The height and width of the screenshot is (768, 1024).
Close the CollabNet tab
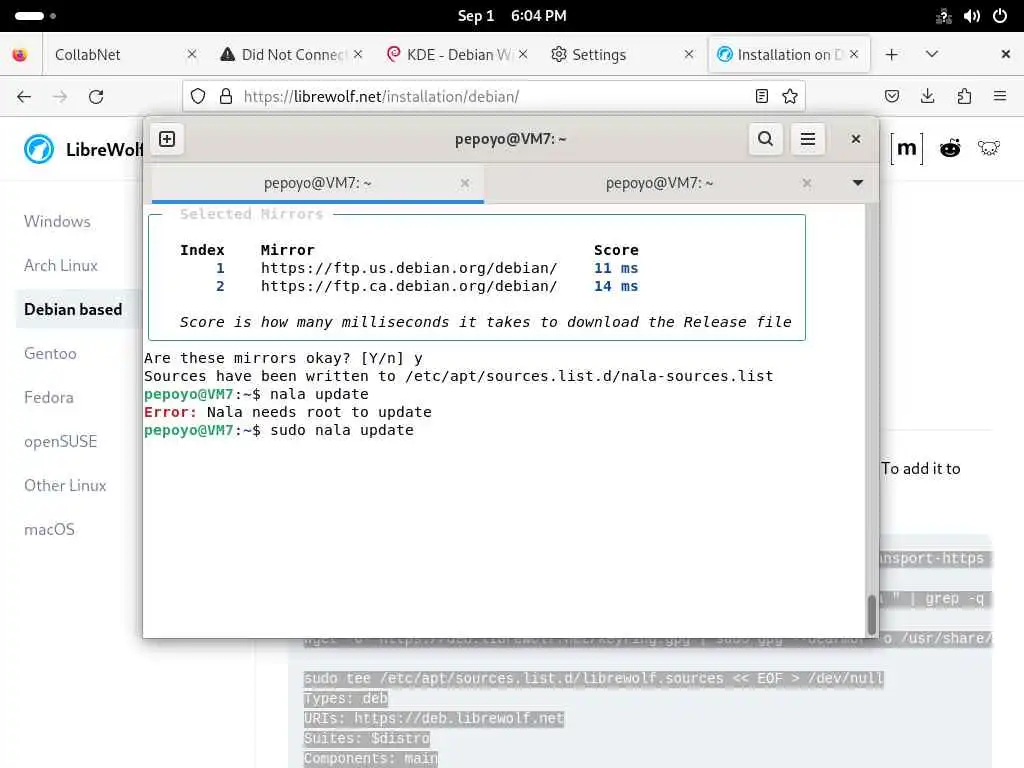[x=191, y=55]
